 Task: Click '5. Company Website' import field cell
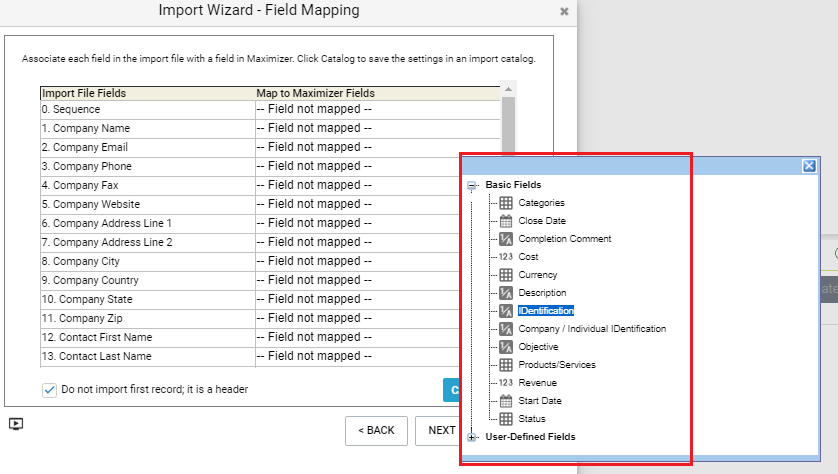[148, 204]
